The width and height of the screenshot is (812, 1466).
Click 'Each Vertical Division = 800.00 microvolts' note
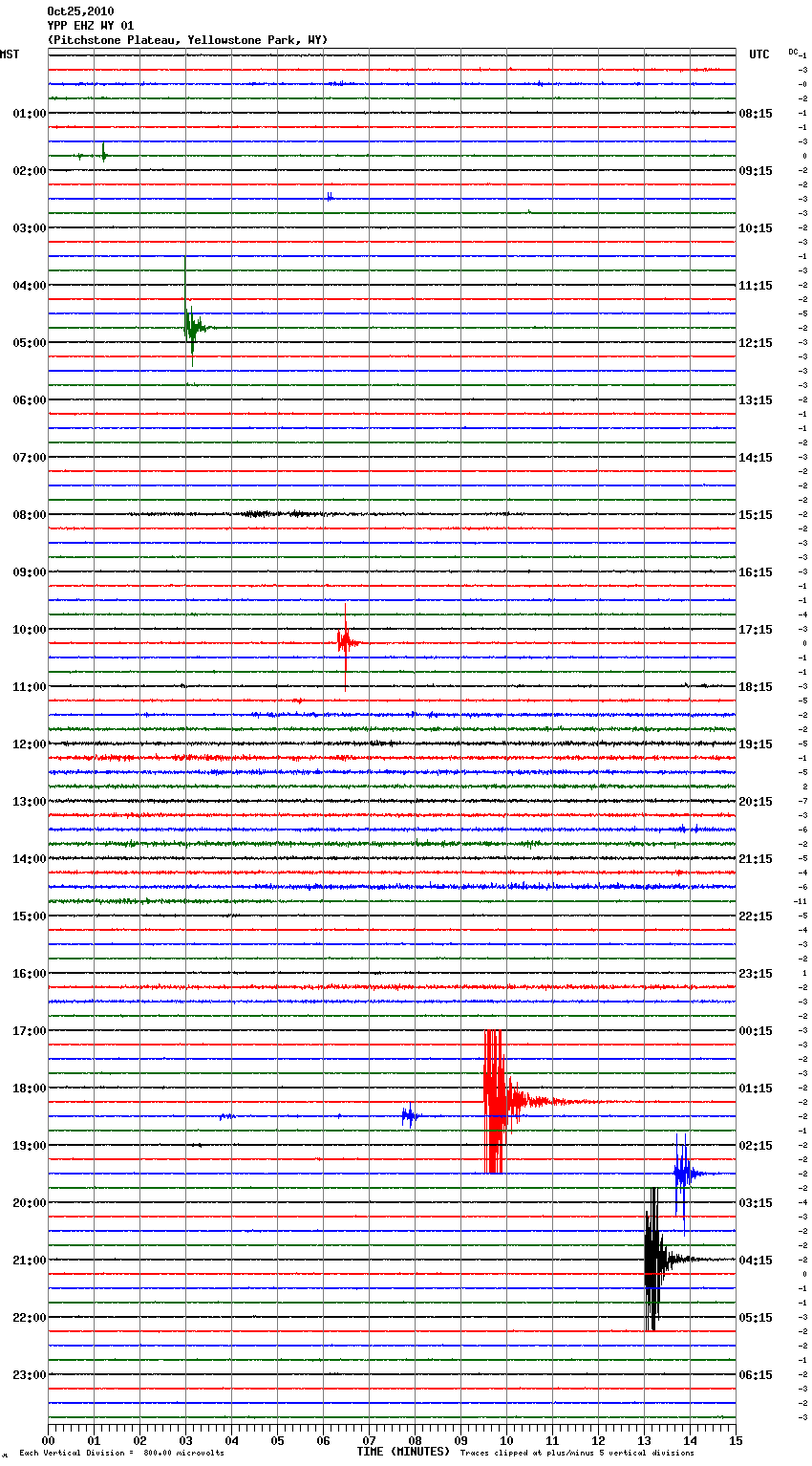coord(121,1454)
